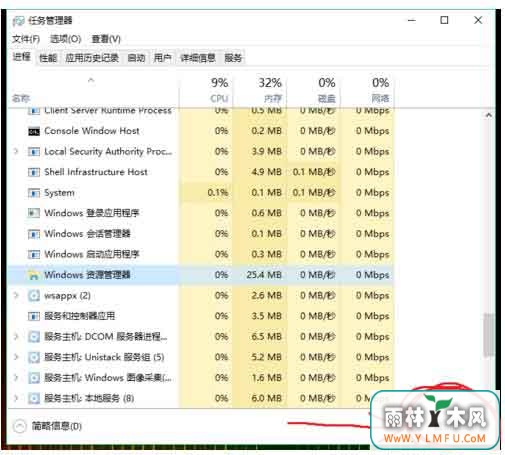
Task: Click the Windows 资源管理器 folder icon
Action: [34, 275]
